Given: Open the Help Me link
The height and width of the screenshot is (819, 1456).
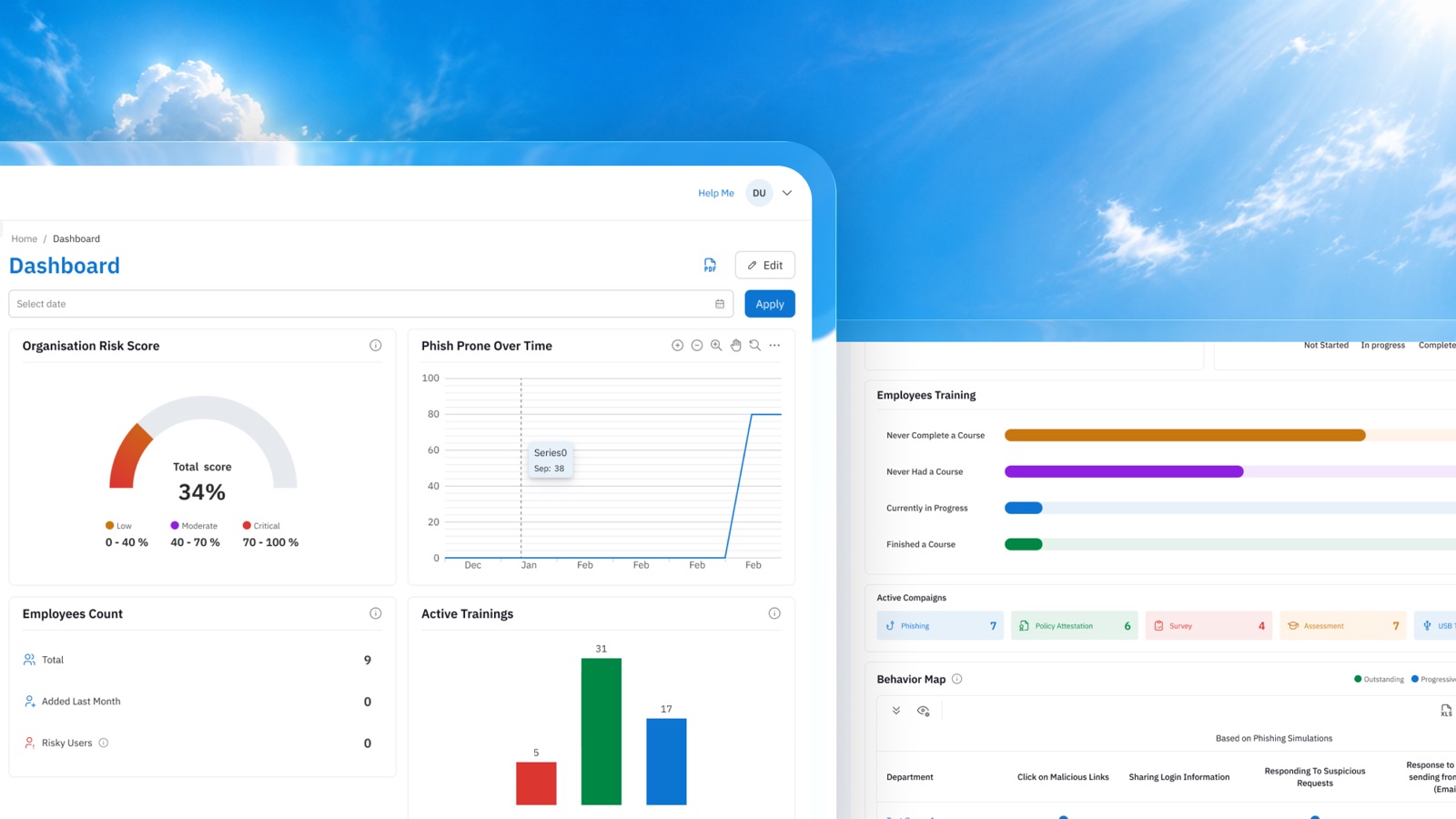Looking at the screenshot, I should point(716,193).
